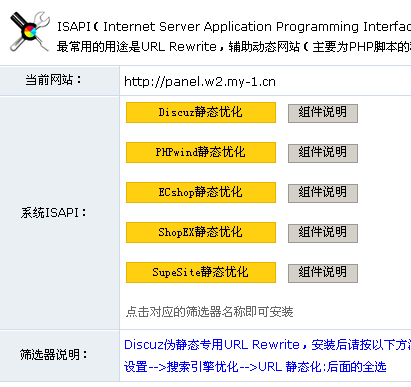Screen dimensions: 411x387
Task: Install PHPwind静态优化 filter
Action: (x=201, y=153)
